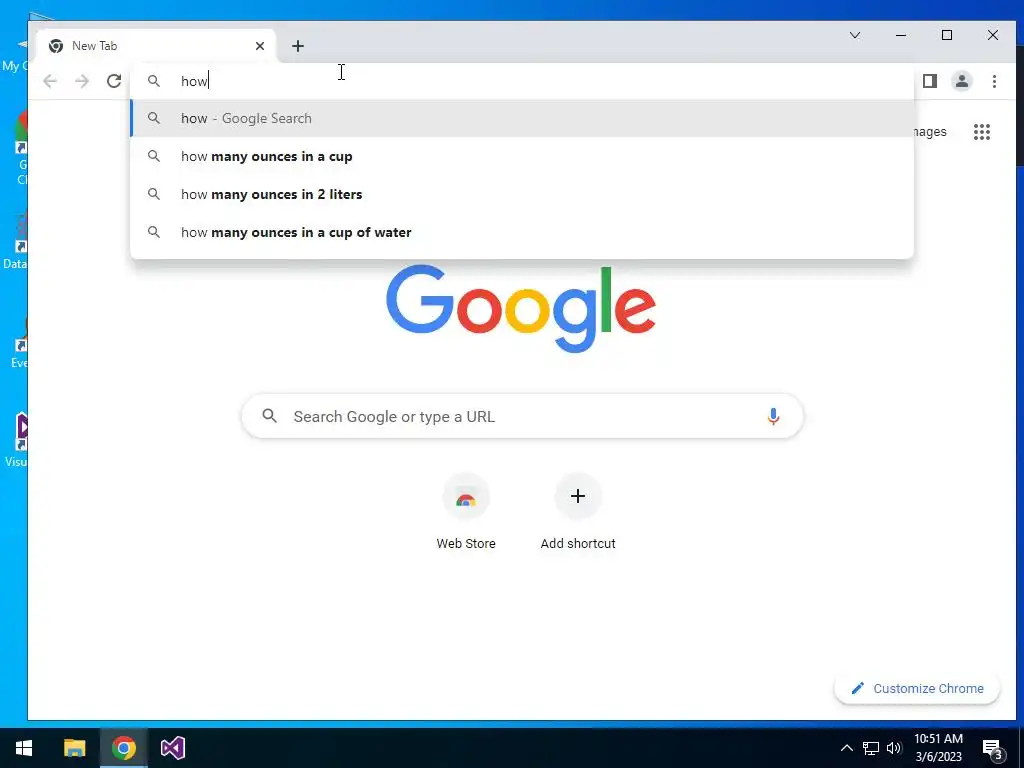Click the back navigation arrow

coord(50,81)
